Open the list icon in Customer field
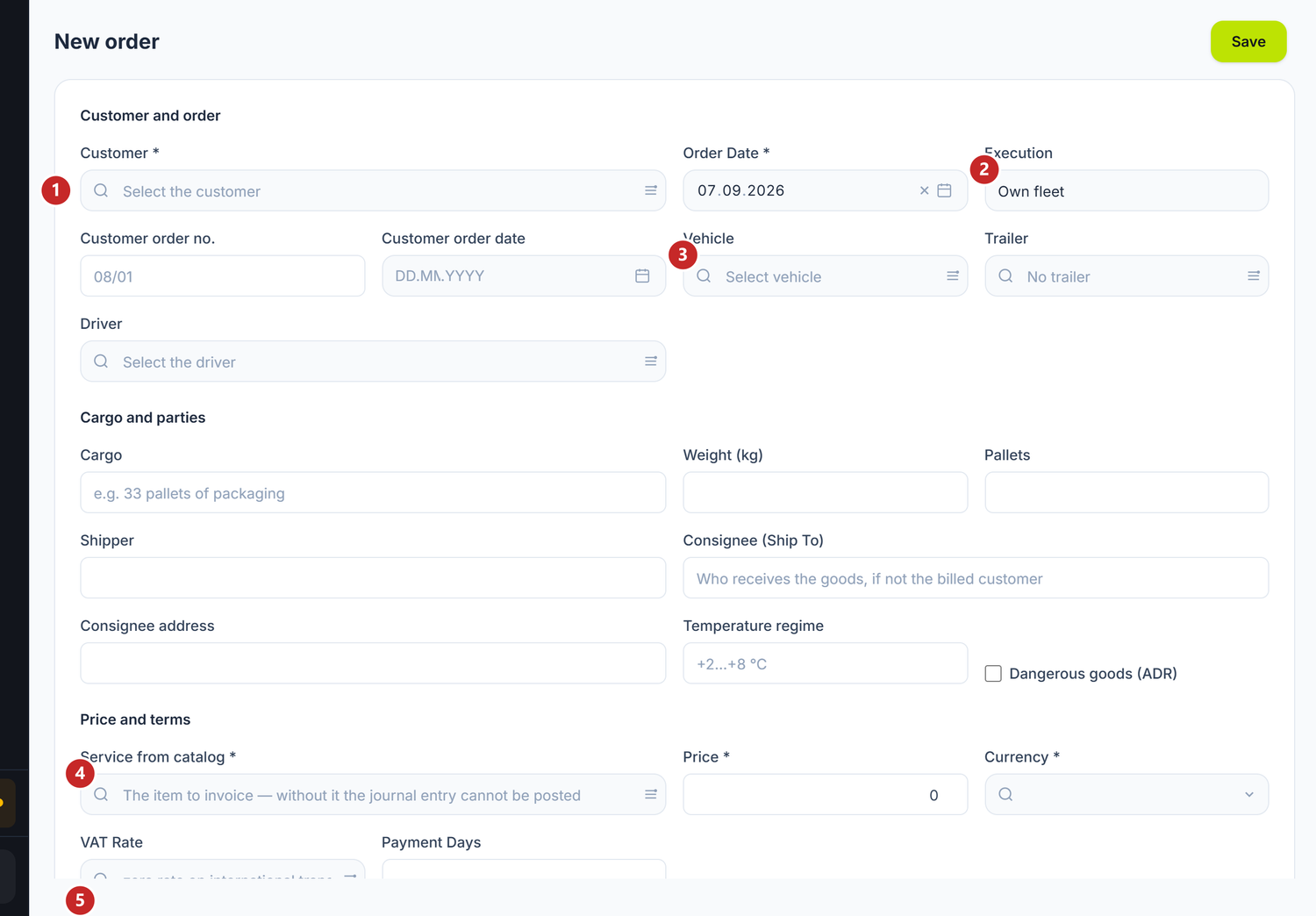This screenshot has width=1316, height=916. click(651, 190)
